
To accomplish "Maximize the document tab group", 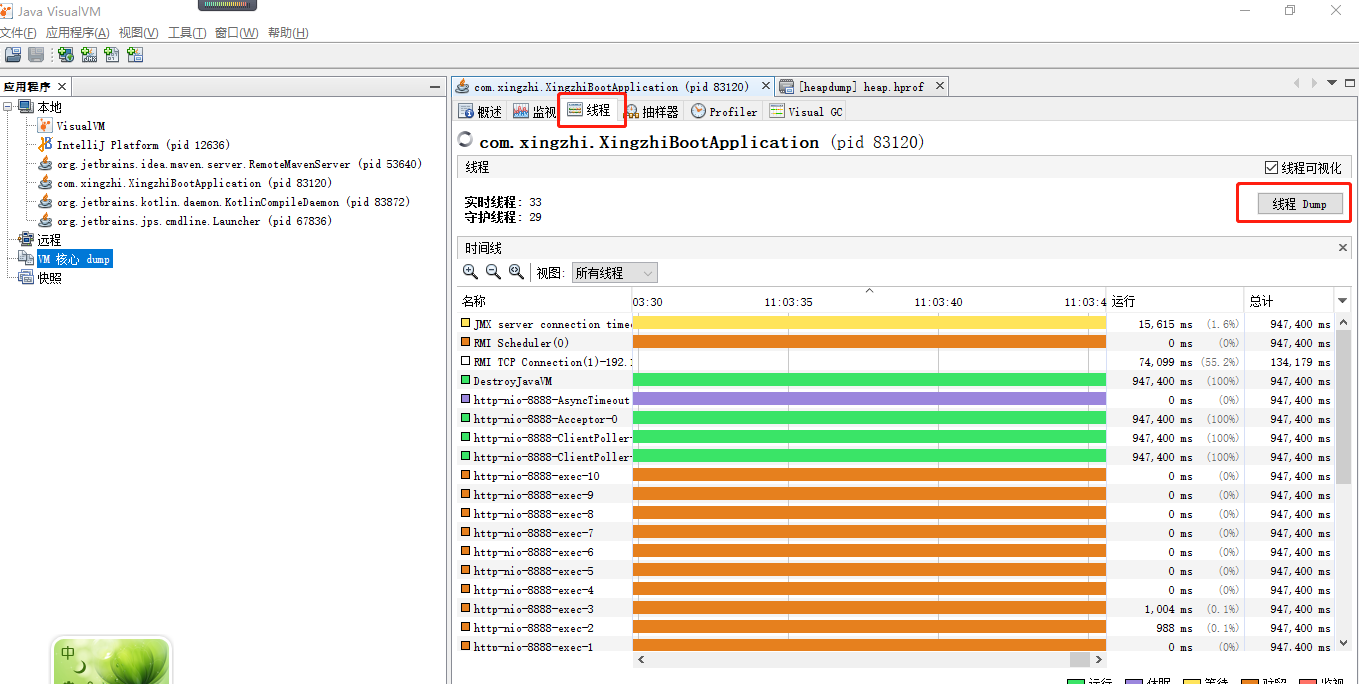I will point(1350,83).
